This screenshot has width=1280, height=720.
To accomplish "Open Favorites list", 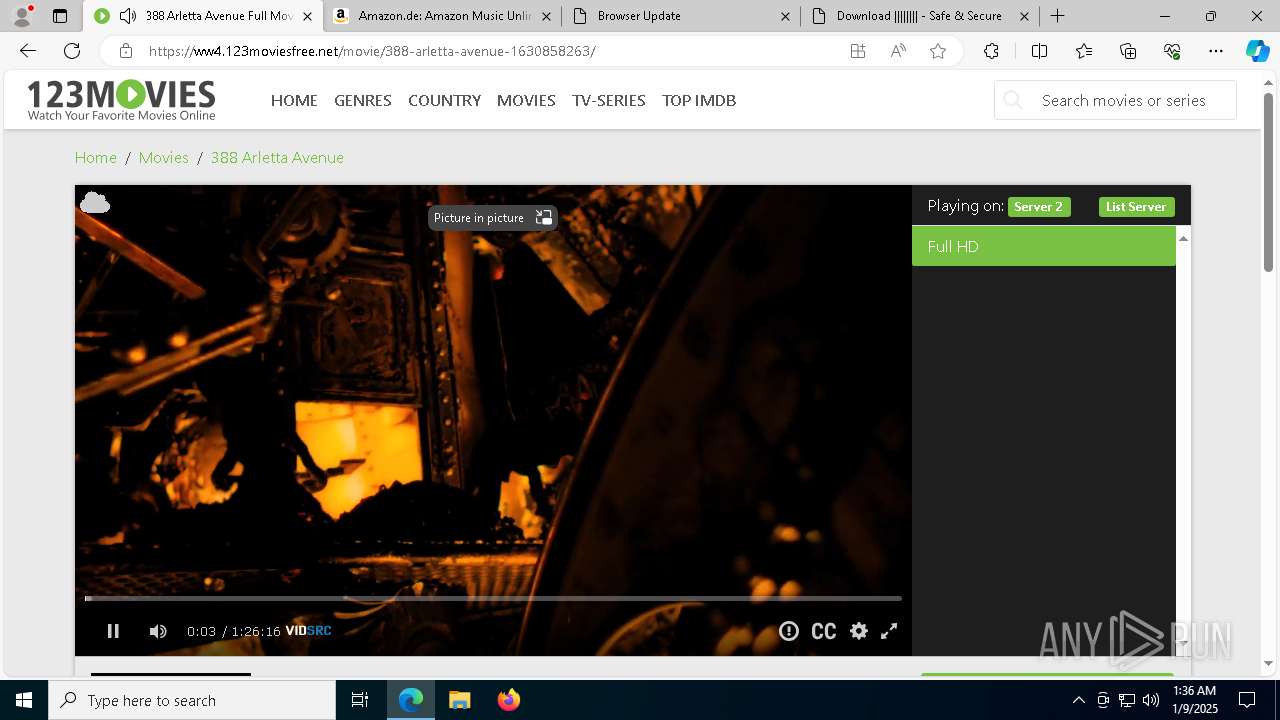I will 1084,51.
